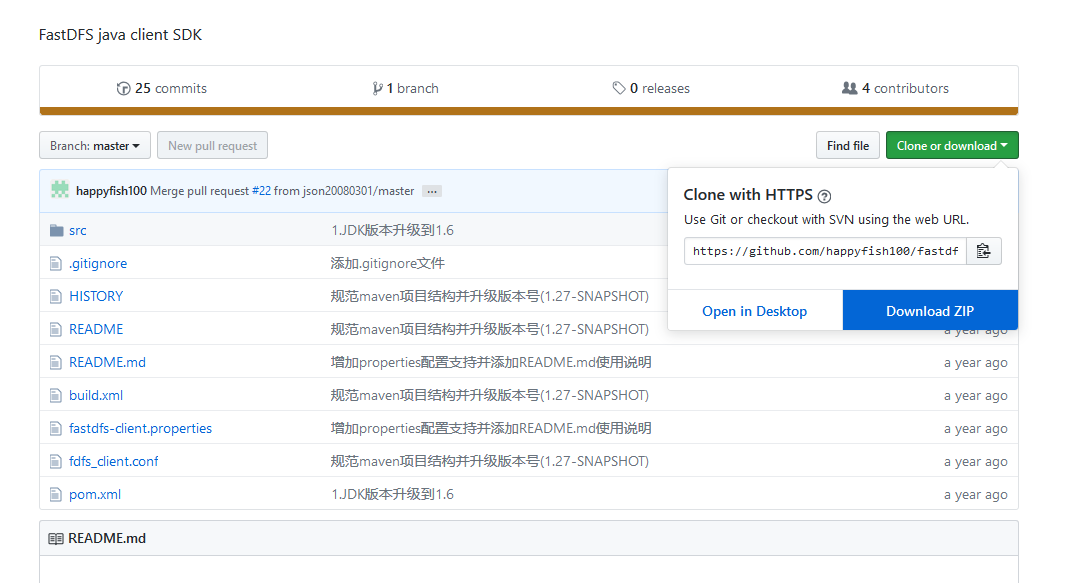View the 4 contributors link
This screenshot has width=1090, height=583.
895,88
